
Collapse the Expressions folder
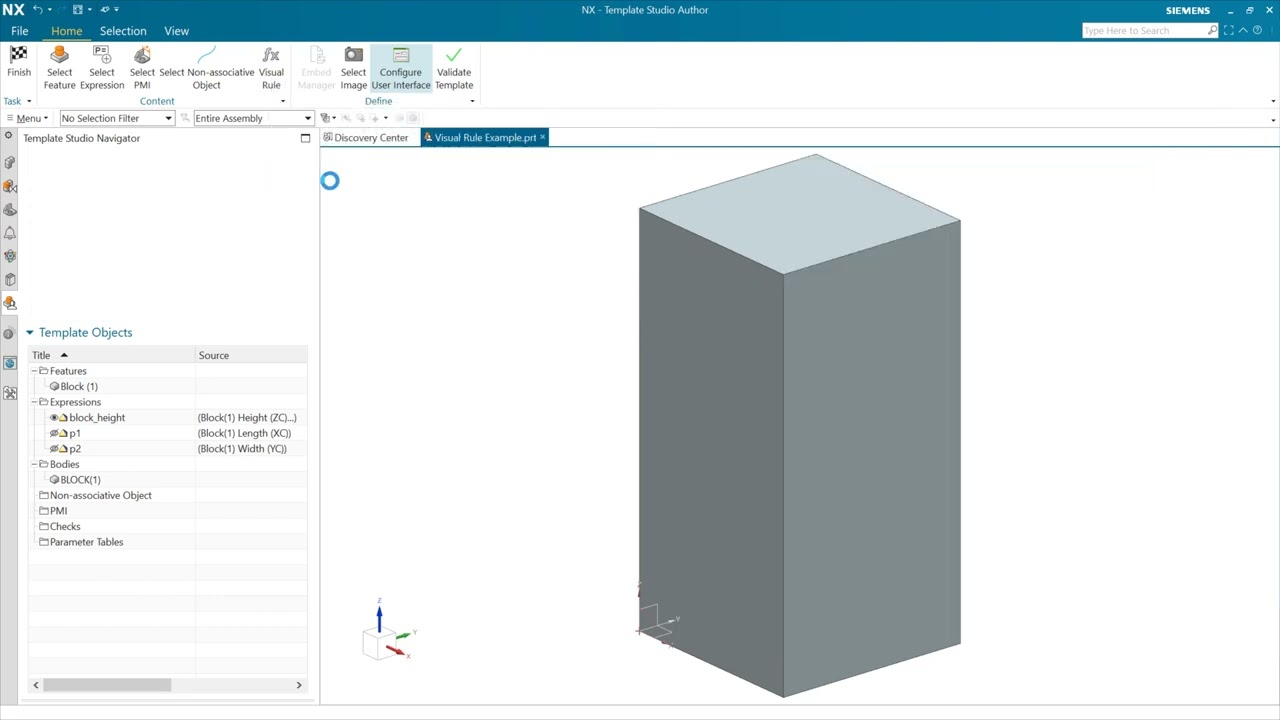[34, 402]
